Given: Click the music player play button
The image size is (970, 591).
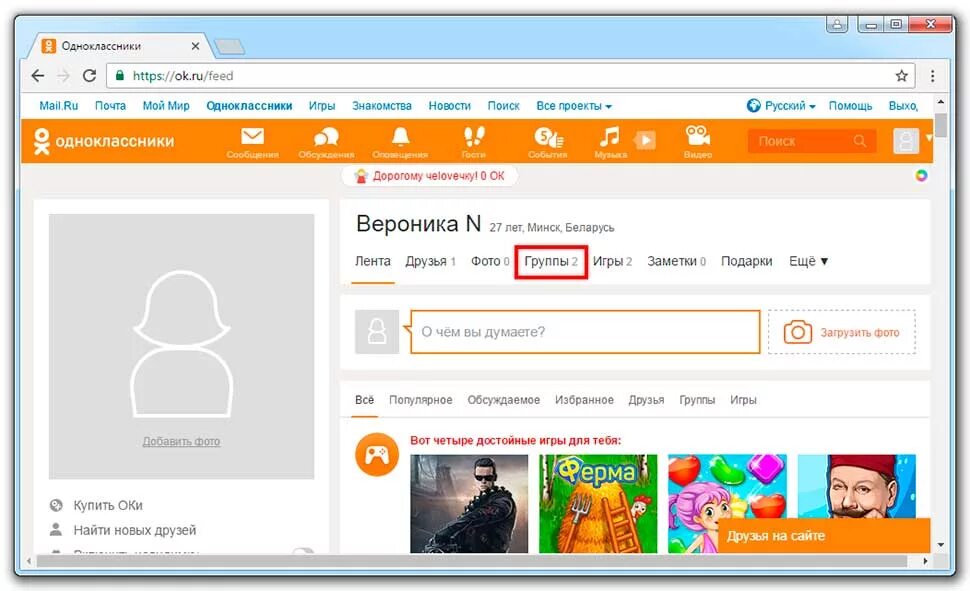Looking at the screenshot, I should pos(645,140).
